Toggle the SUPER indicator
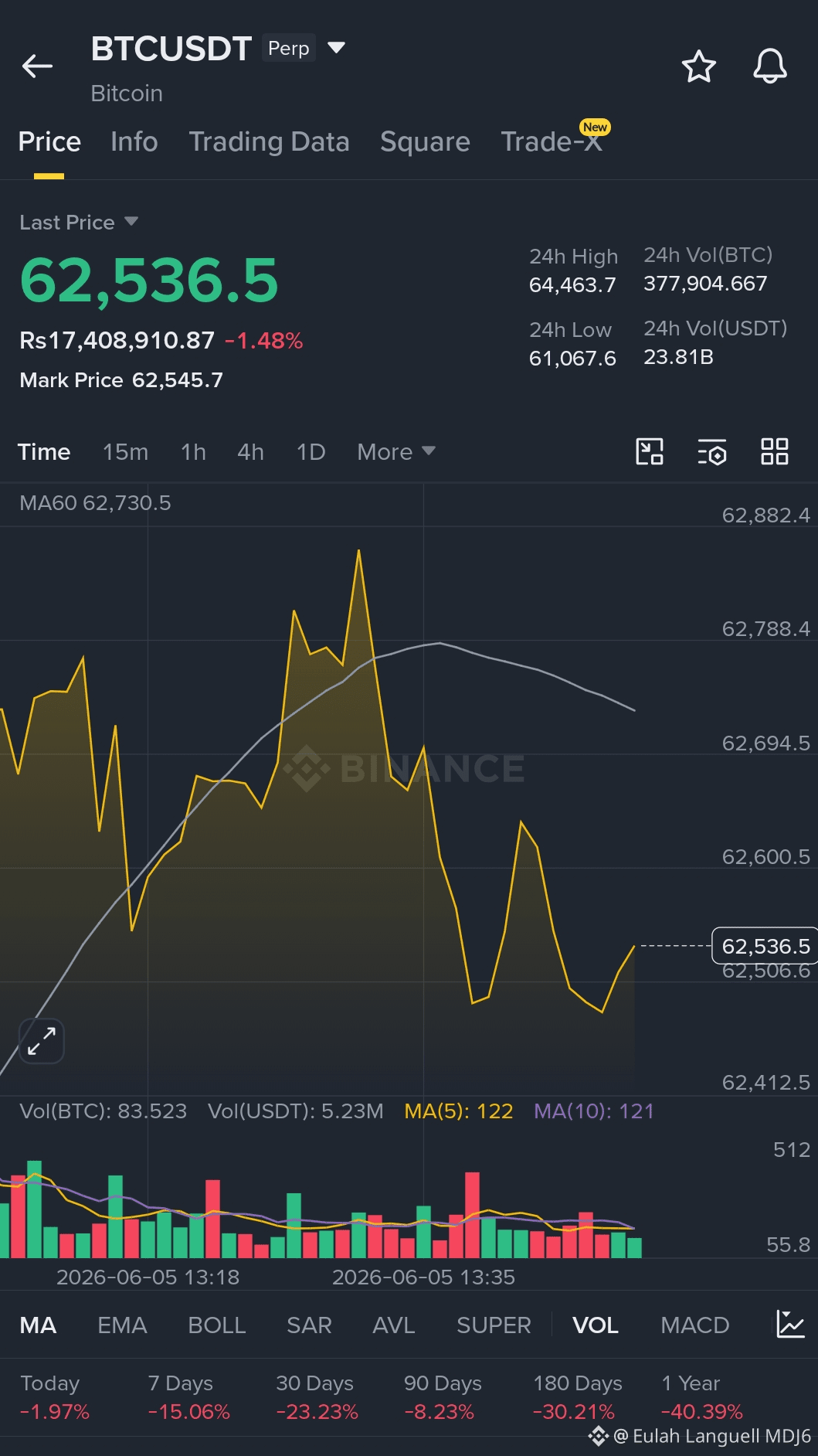Viewport: 818px width, 1456px height. point(494,1325)
